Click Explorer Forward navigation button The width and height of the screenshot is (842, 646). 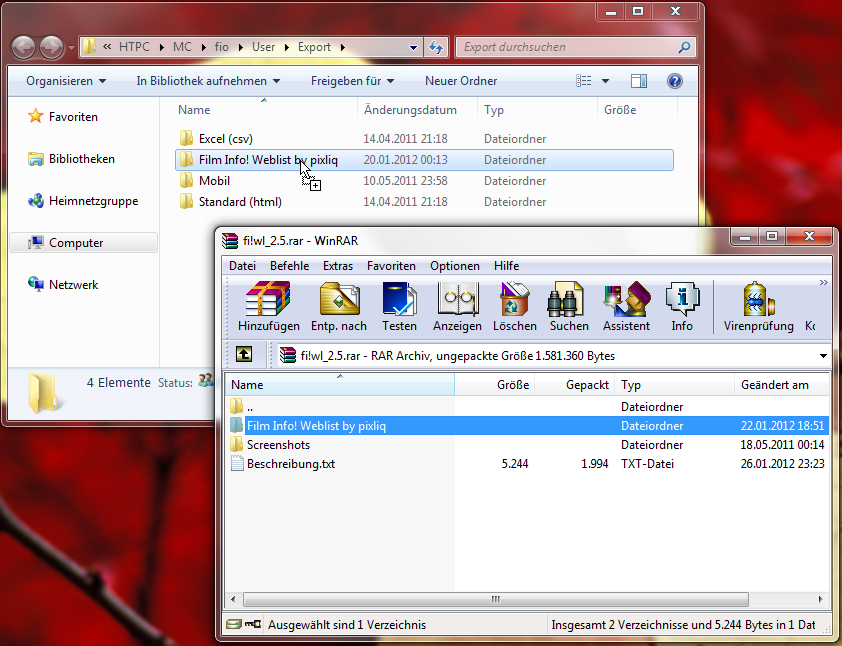click(x=52, y=47)
